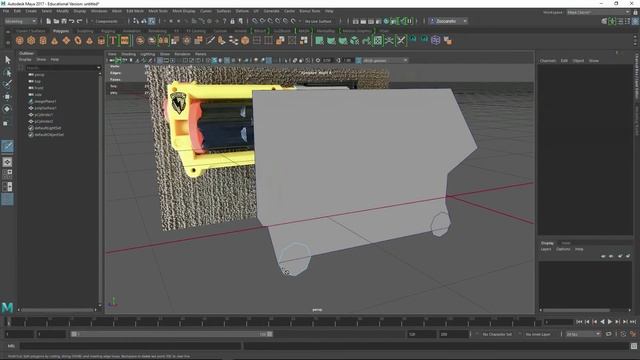Open the Outliner search options dropdown
640x360 pixels.
tap(98, 68)
